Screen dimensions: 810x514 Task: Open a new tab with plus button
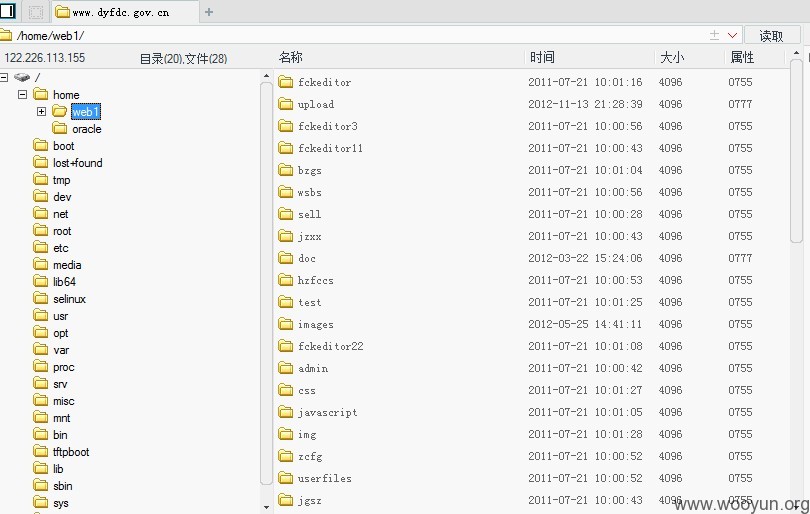coord(209,12)
